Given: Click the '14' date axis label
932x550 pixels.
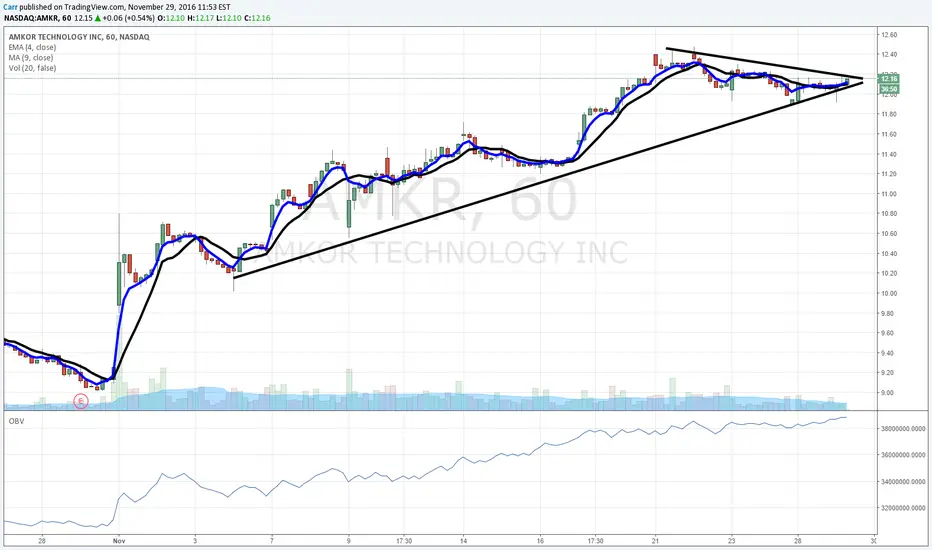Looking at the screenshot, I should pos(463,541).
